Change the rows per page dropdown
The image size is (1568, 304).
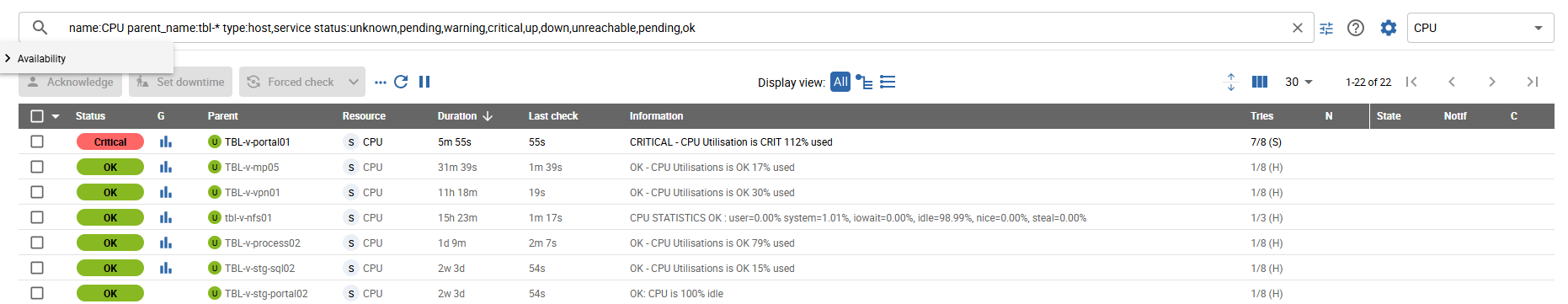(x=1299, y=82)
